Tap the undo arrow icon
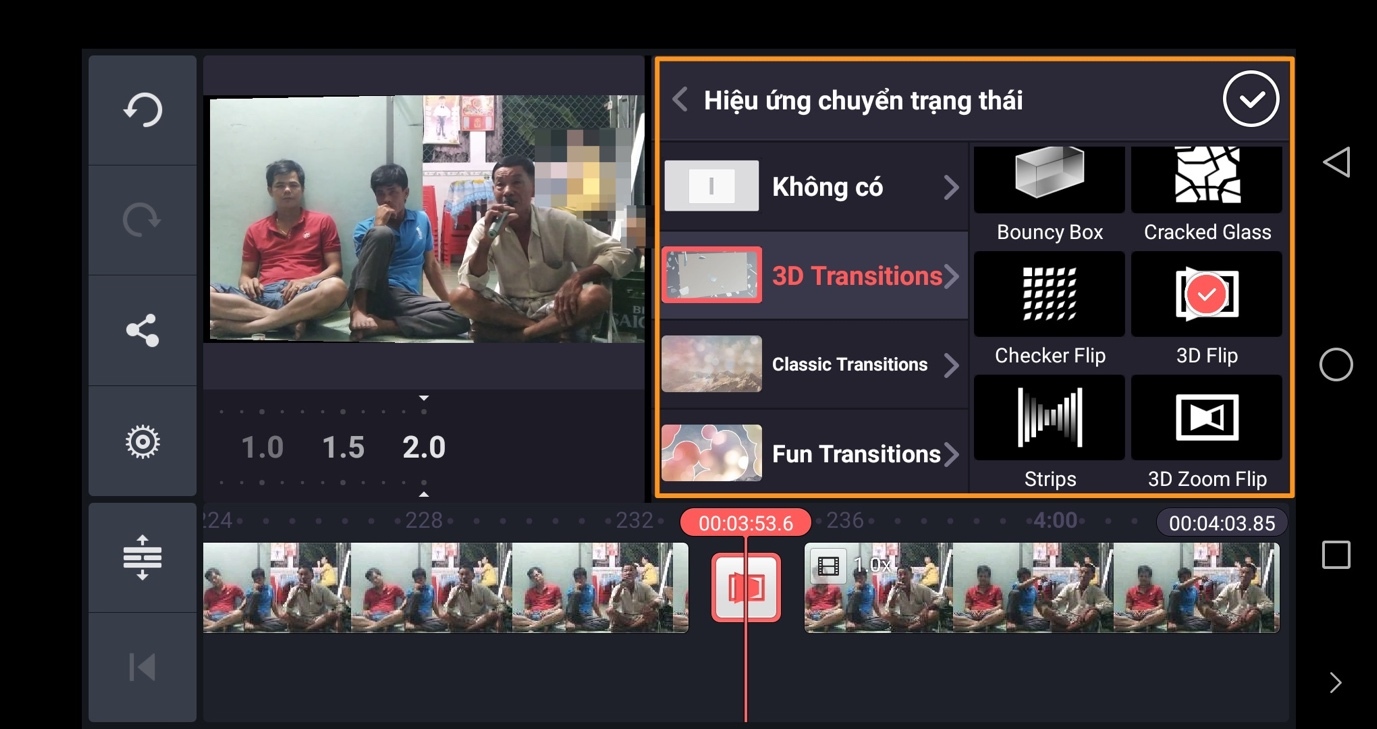Viewport: 1377px width, 729px height. click(142, 109)
